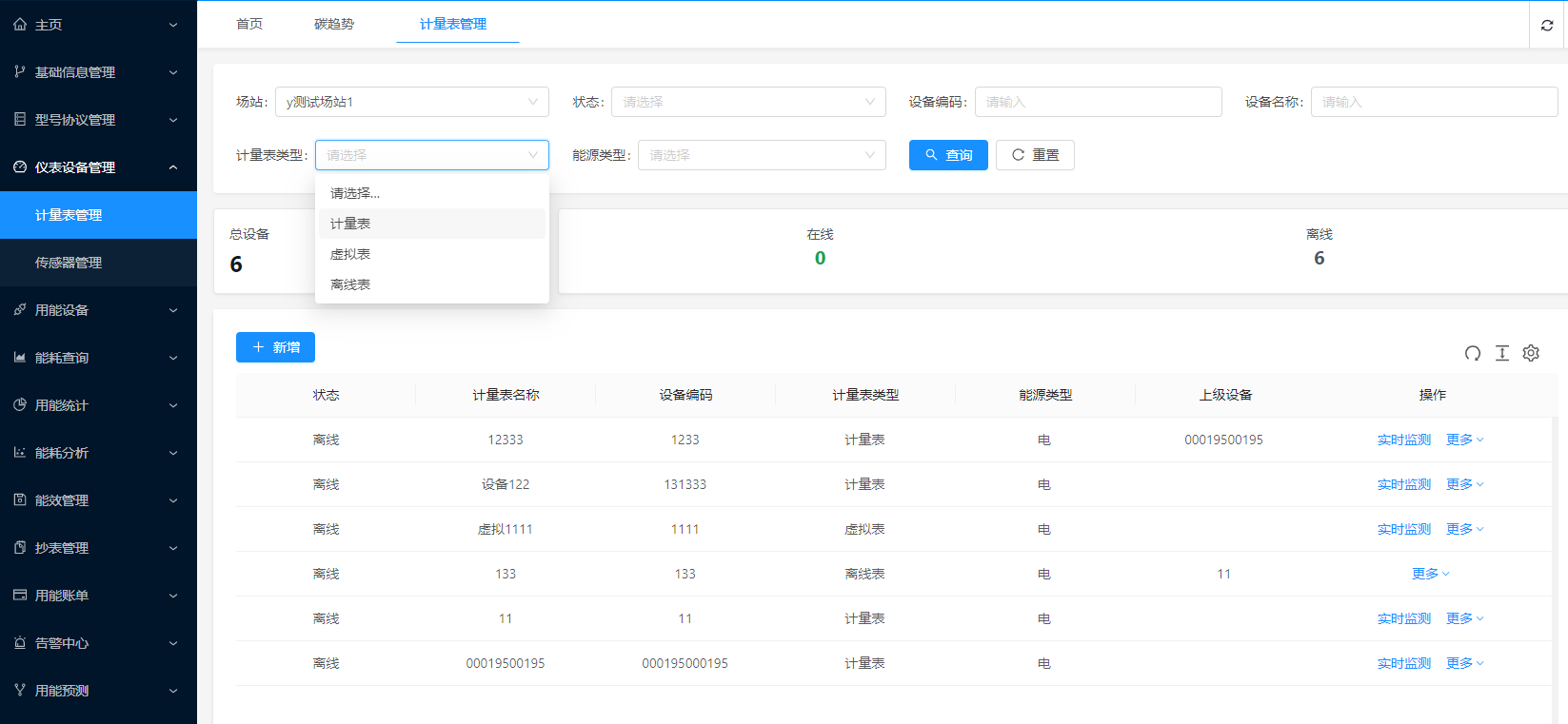Switch to the 碳趋势 tab
The width and height of the screenshot is (1568, 724).
(334, 24)
